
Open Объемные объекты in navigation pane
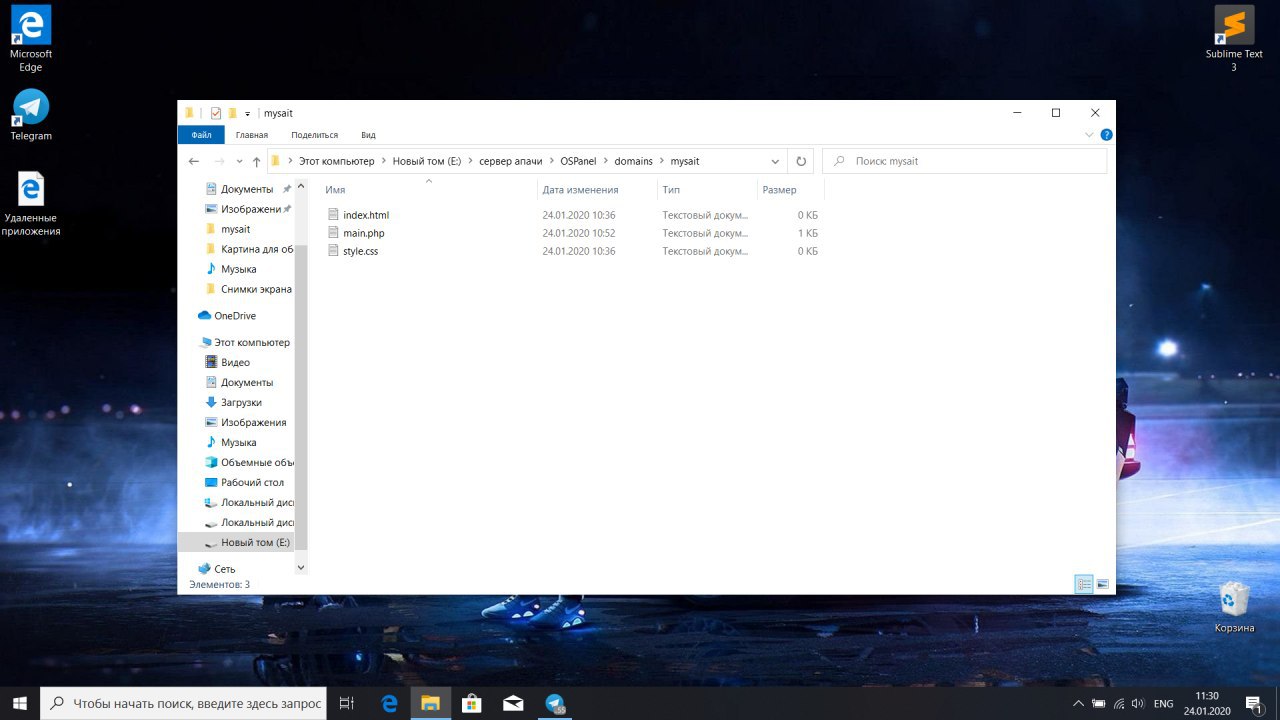tap(257, 462)
